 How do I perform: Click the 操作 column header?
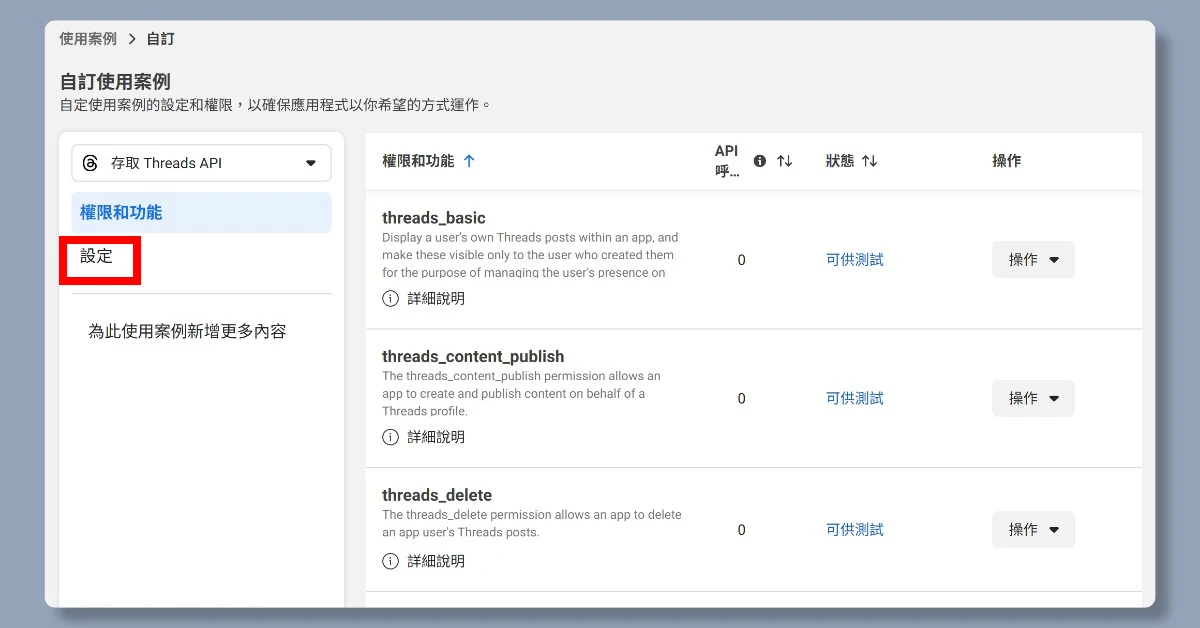[1007, 161]
